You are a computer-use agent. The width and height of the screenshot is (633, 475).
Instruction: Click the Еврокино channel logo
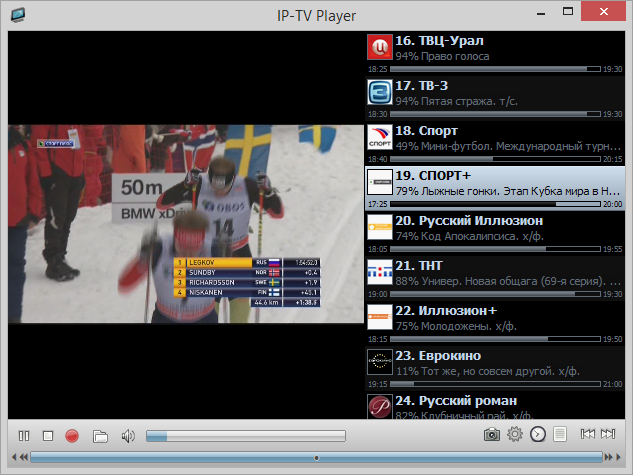pos(380,362)
